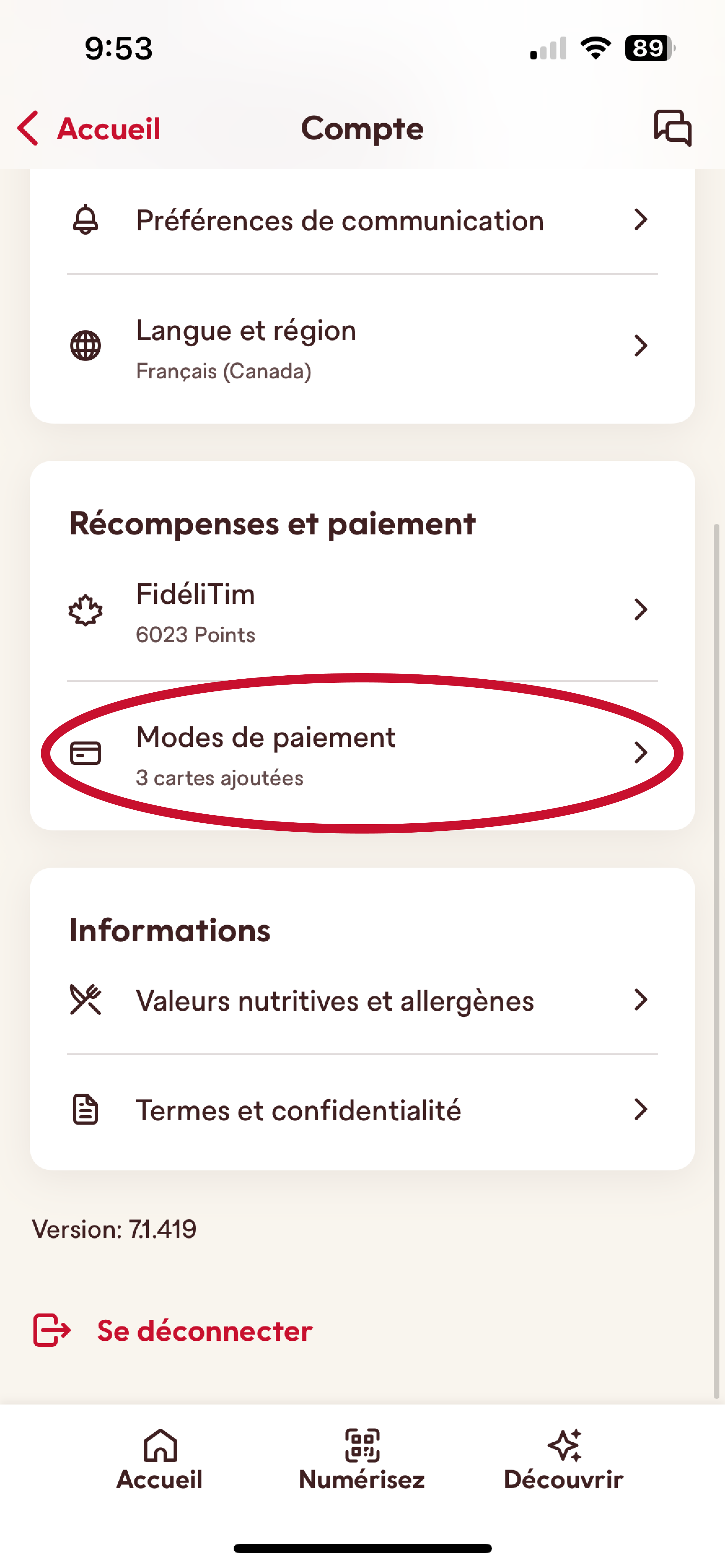Switch to the Accueil bottom tab
The image size is (725, 1568).
[160, 1459]
